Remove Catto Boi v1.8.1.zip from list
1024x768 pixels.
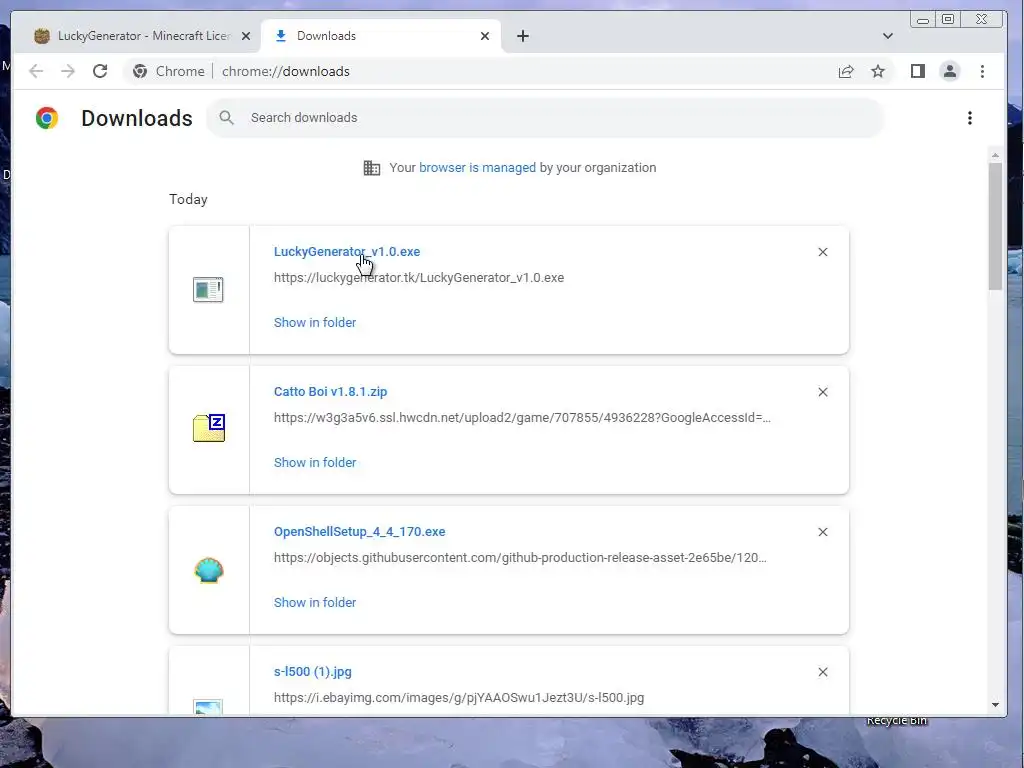coord(823,392)
